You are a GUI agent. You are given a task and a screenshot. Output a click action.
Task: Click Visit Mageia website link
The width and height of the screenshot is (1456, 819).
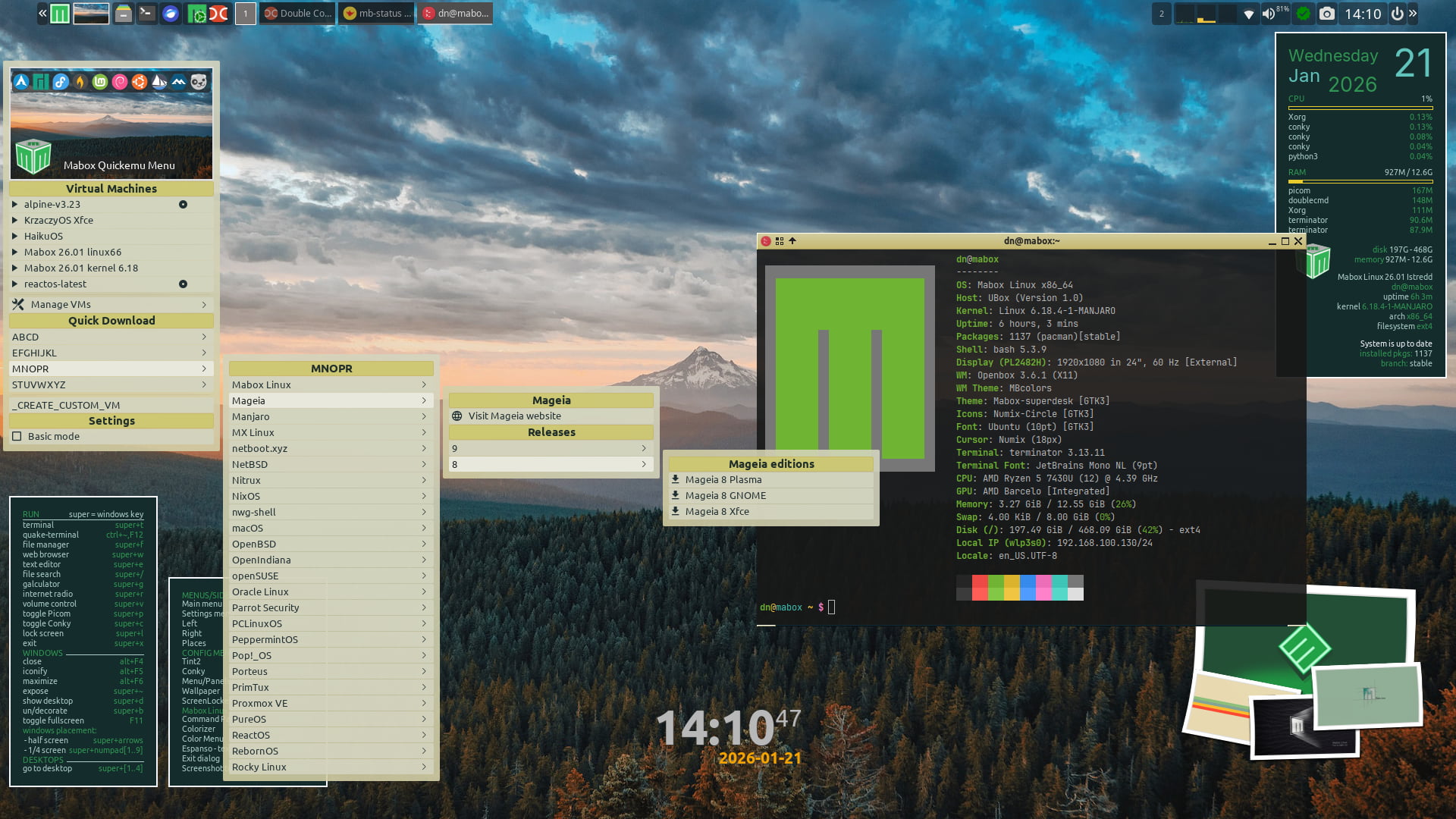click(x=514, y=416)
